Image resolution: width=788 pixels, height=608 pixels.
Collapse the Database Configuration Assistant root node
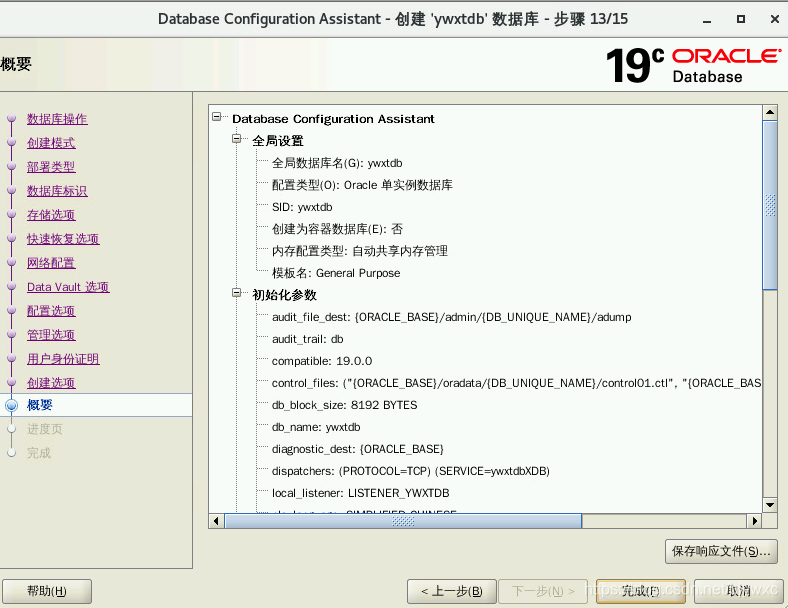(x=217, y=117)
